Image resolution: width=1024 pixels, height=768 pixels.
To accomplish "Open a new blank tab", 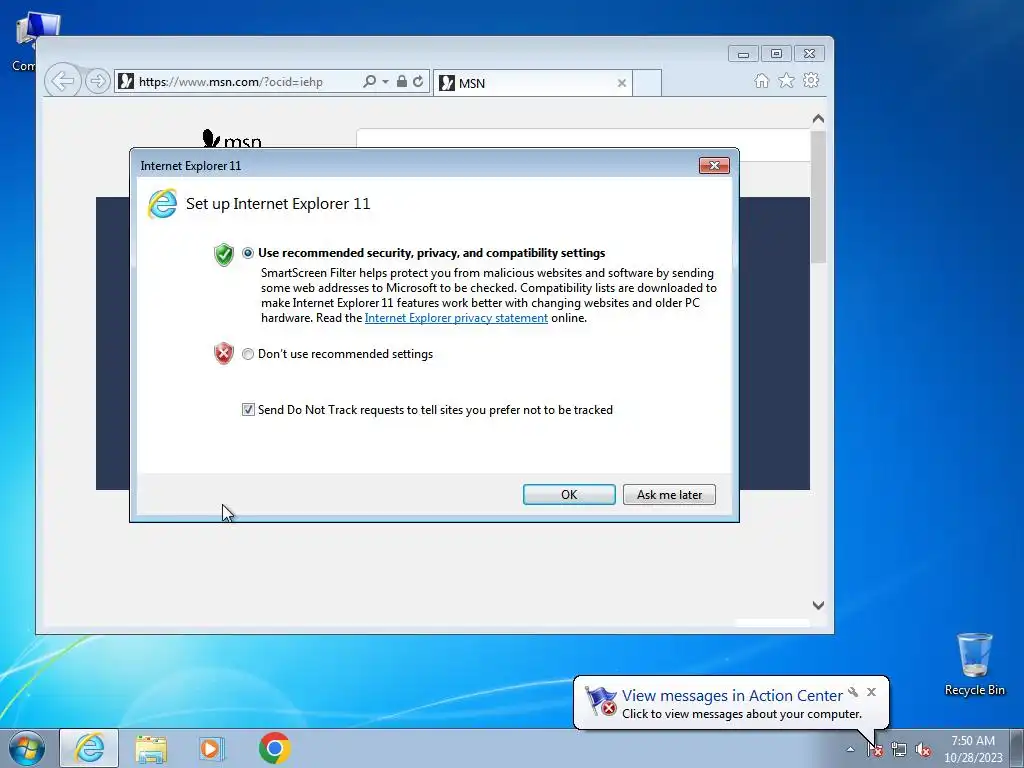I will (647, 83).
